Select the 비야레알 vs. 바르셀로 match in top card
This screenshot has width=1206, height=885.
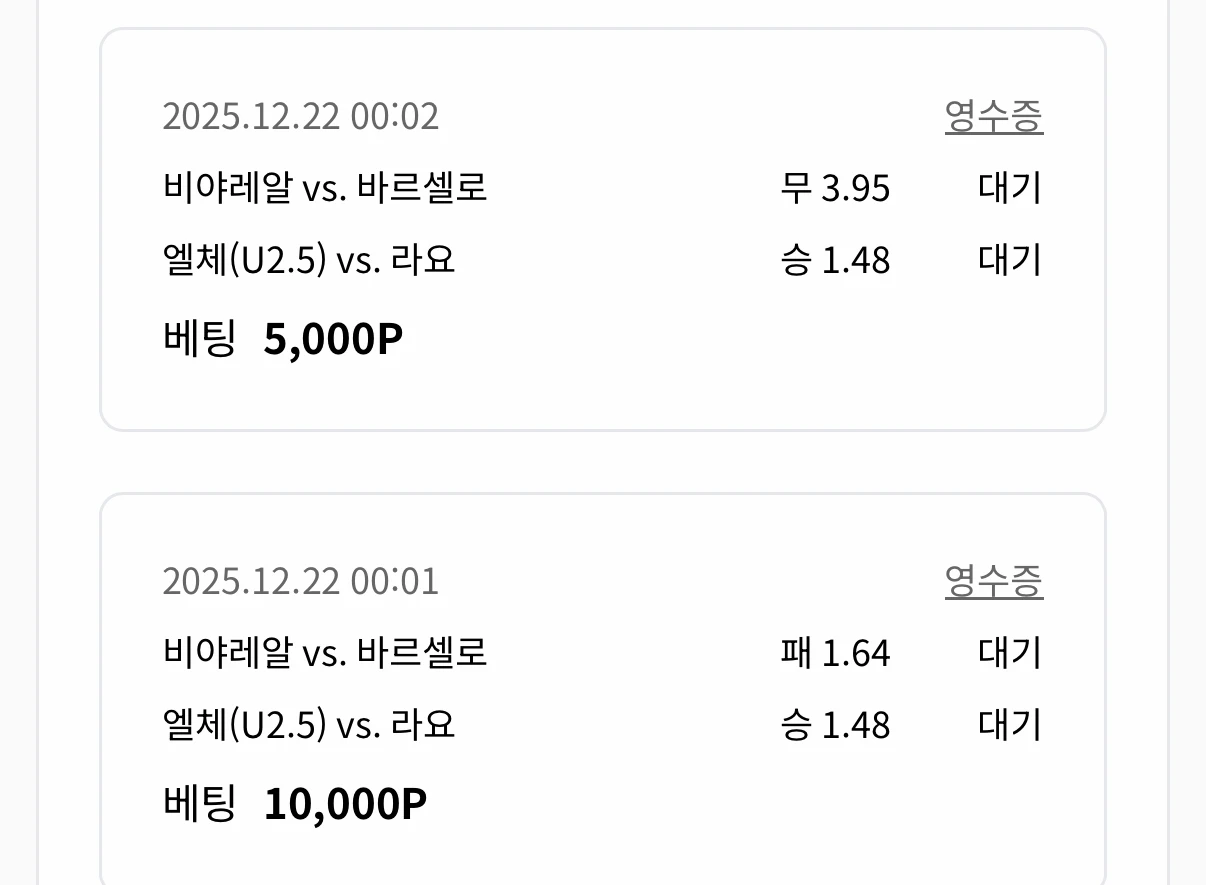(326, 188)
